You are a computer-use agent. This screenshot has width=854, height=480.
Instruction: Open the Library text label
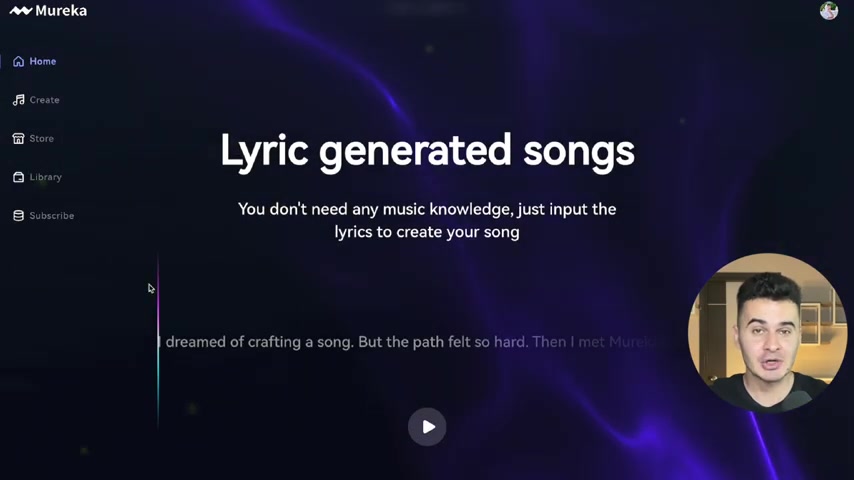[x=46, y=177]
